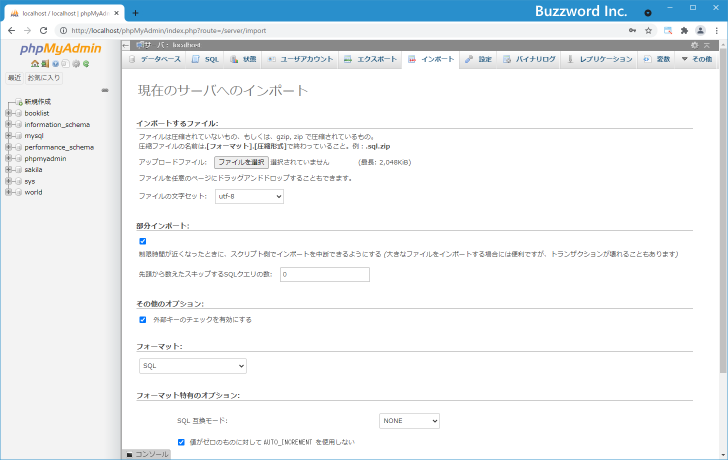Image resolution: width=728 pixels, height=460 pixels.
Task: Switch to the 状態 tab
Action: tap(243, 59)
